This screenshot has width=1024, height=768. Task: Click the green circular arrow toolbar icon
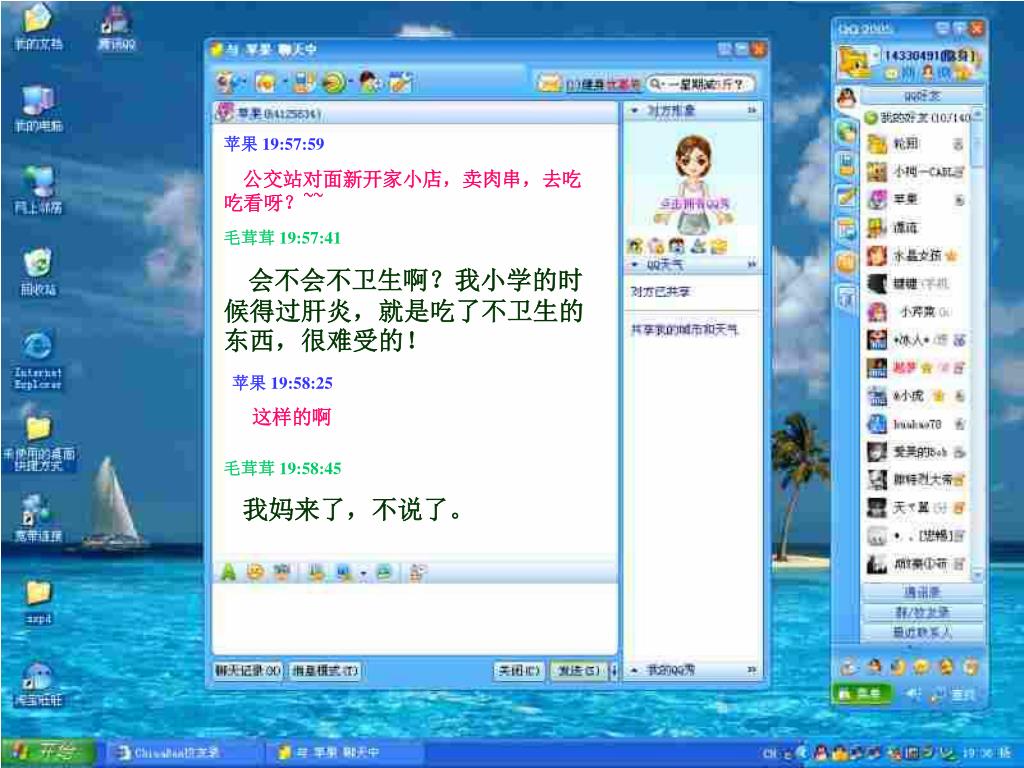334,82
